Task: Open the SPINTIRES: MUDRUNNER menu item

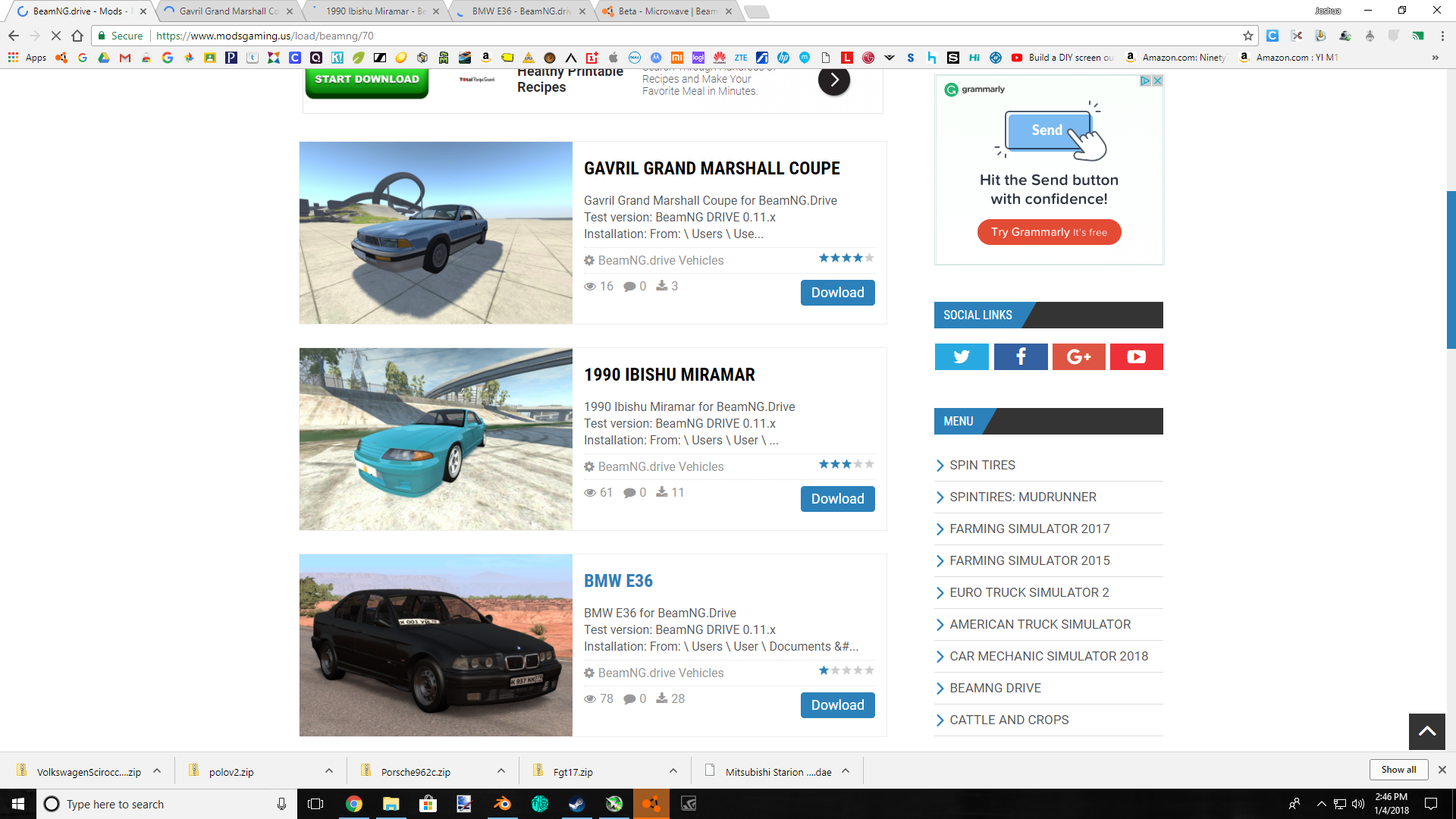Action: (x=1022, y=497)
